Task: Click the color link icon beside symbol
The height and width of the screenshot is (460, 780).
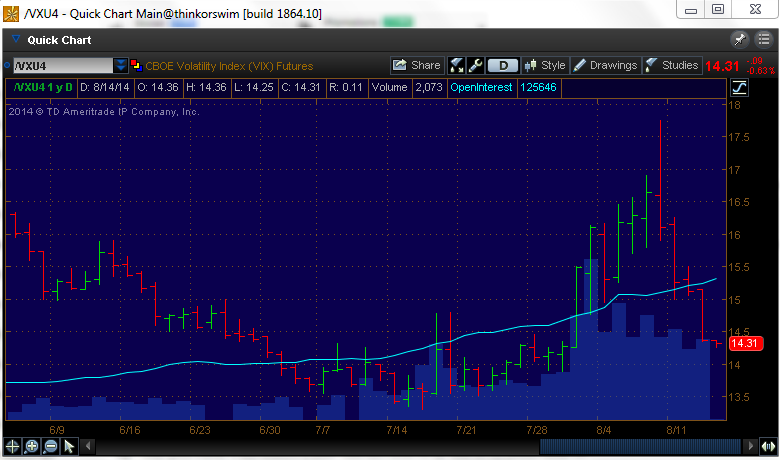Action: 137,65
